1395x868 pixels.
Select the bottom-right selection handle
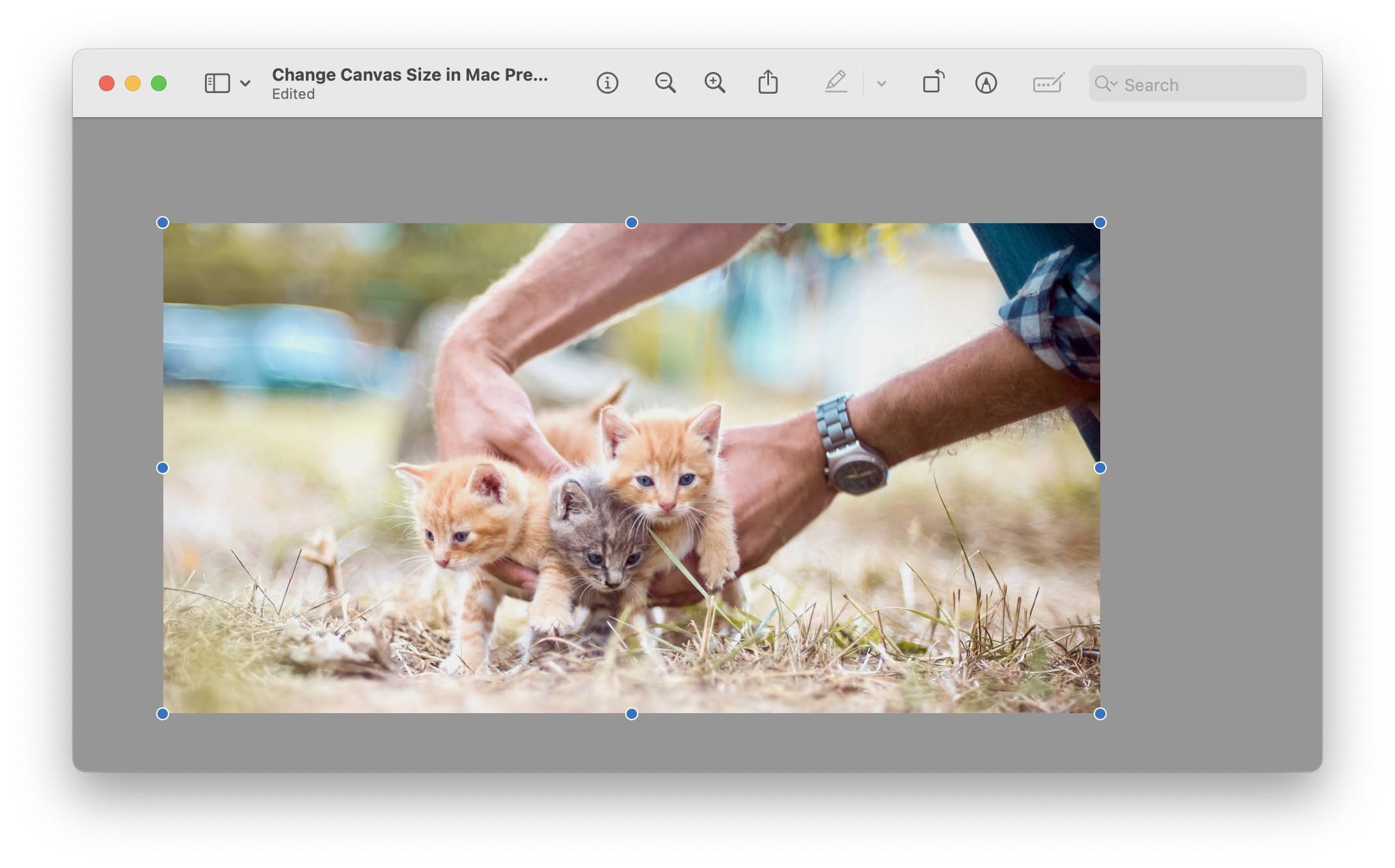pos(1100,714)
